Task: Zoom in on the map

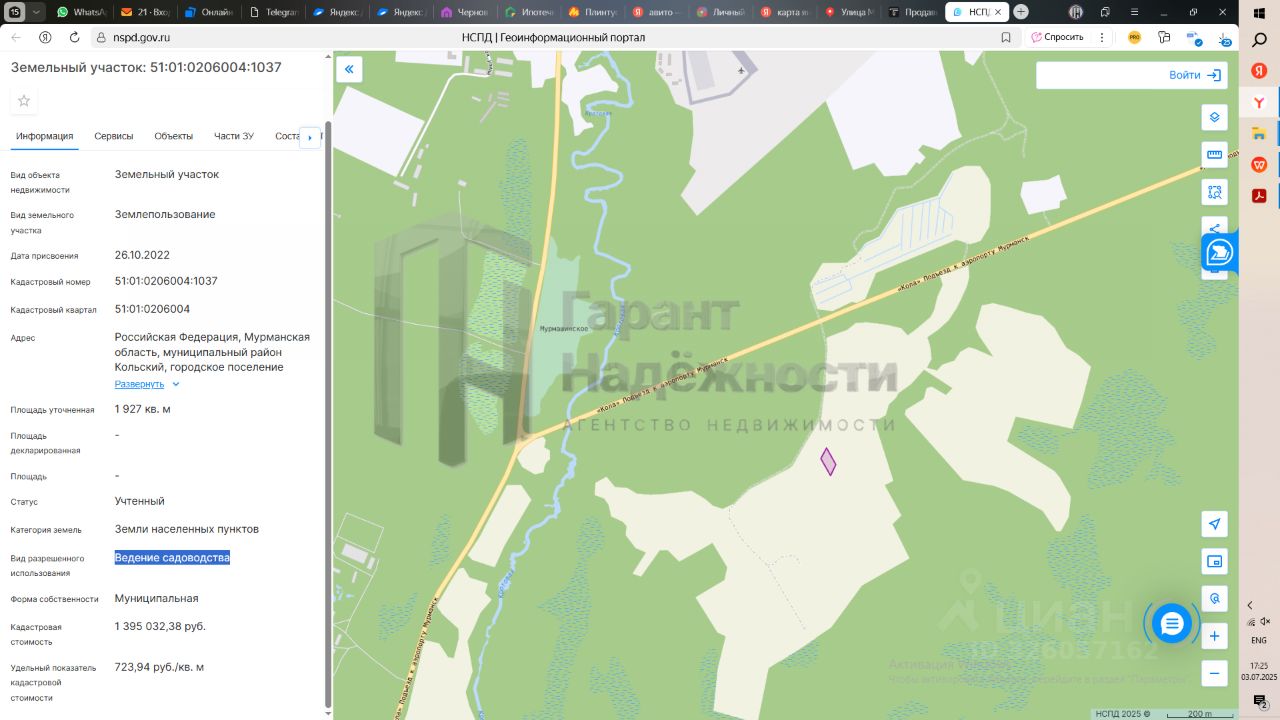Action: pyautogui.click(x=1214, y=636)
